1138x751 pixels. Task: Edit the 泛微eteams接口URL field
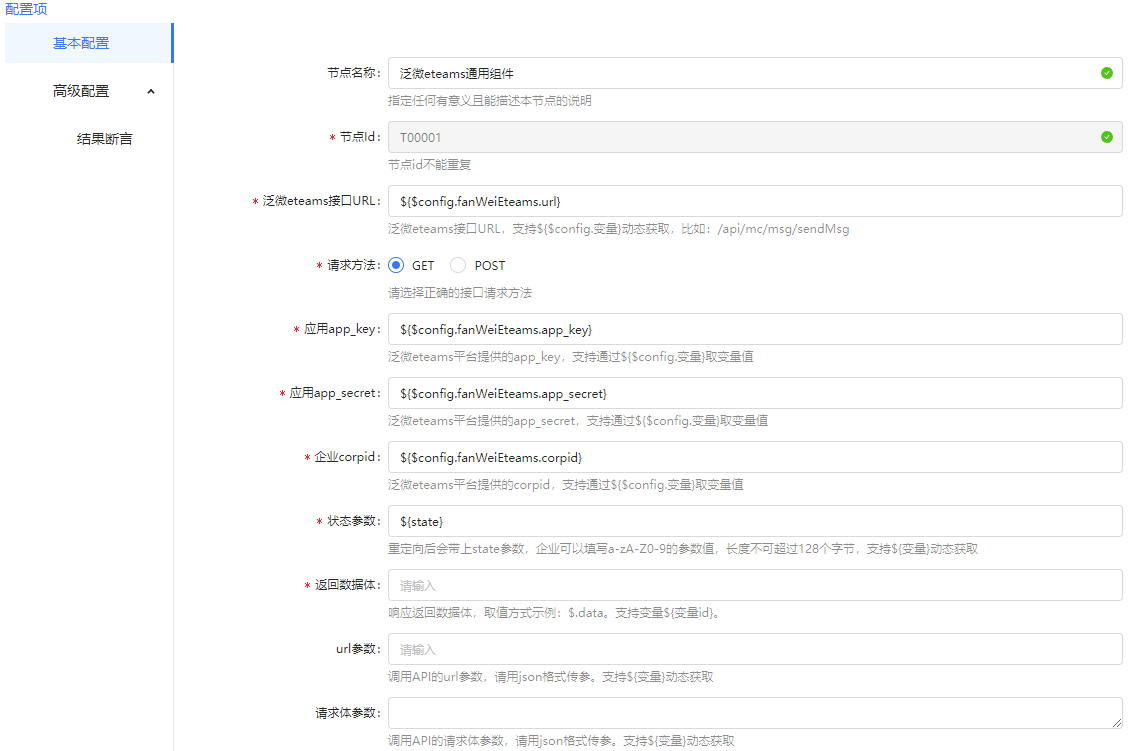tap(754, 201)
